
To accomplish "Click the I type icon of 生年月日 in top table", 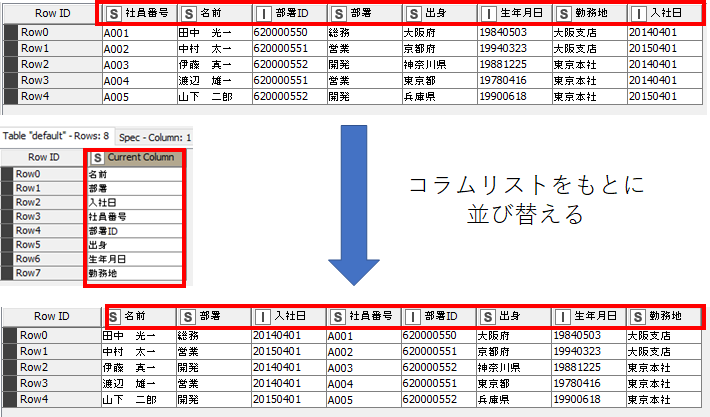I will click(x=489, y=14).
